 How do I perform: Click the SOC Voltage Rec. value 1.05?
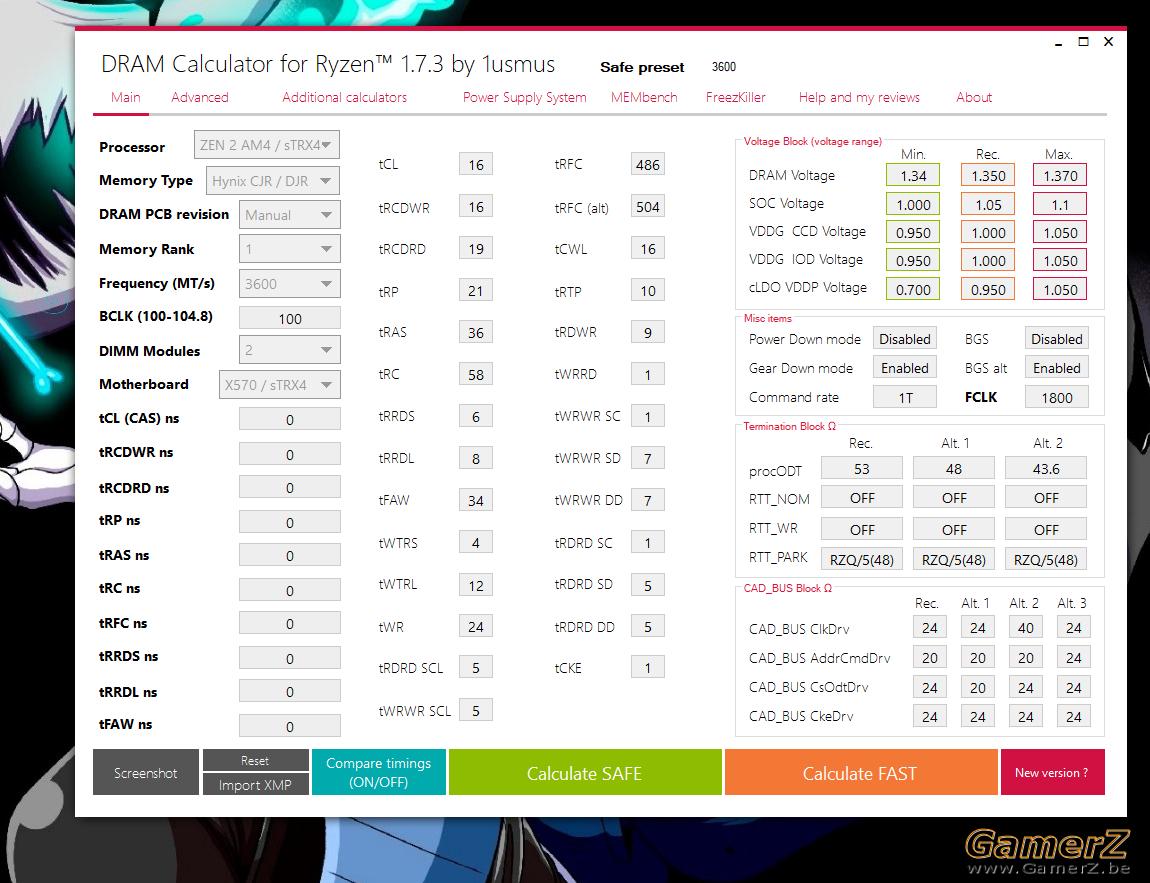tap(988, 204)
